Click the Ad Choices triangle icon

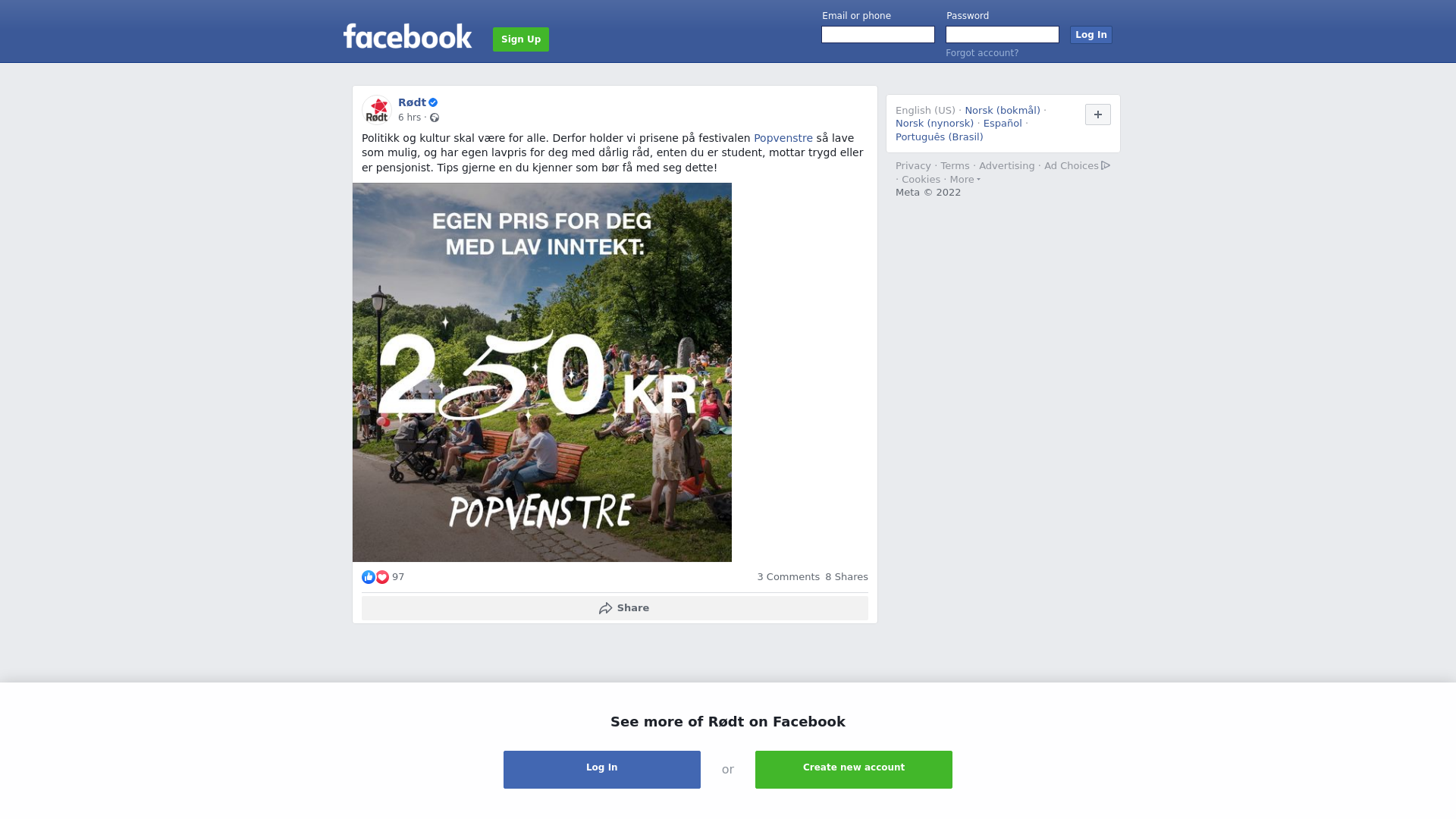tap(1106, 165)
